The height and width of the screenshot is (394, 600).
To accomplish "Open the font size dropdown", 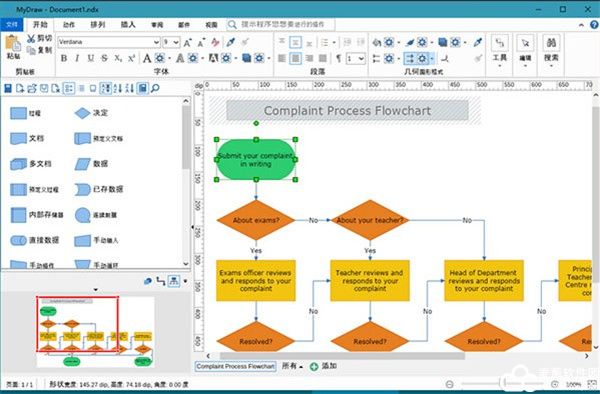I will coord(171,42).
